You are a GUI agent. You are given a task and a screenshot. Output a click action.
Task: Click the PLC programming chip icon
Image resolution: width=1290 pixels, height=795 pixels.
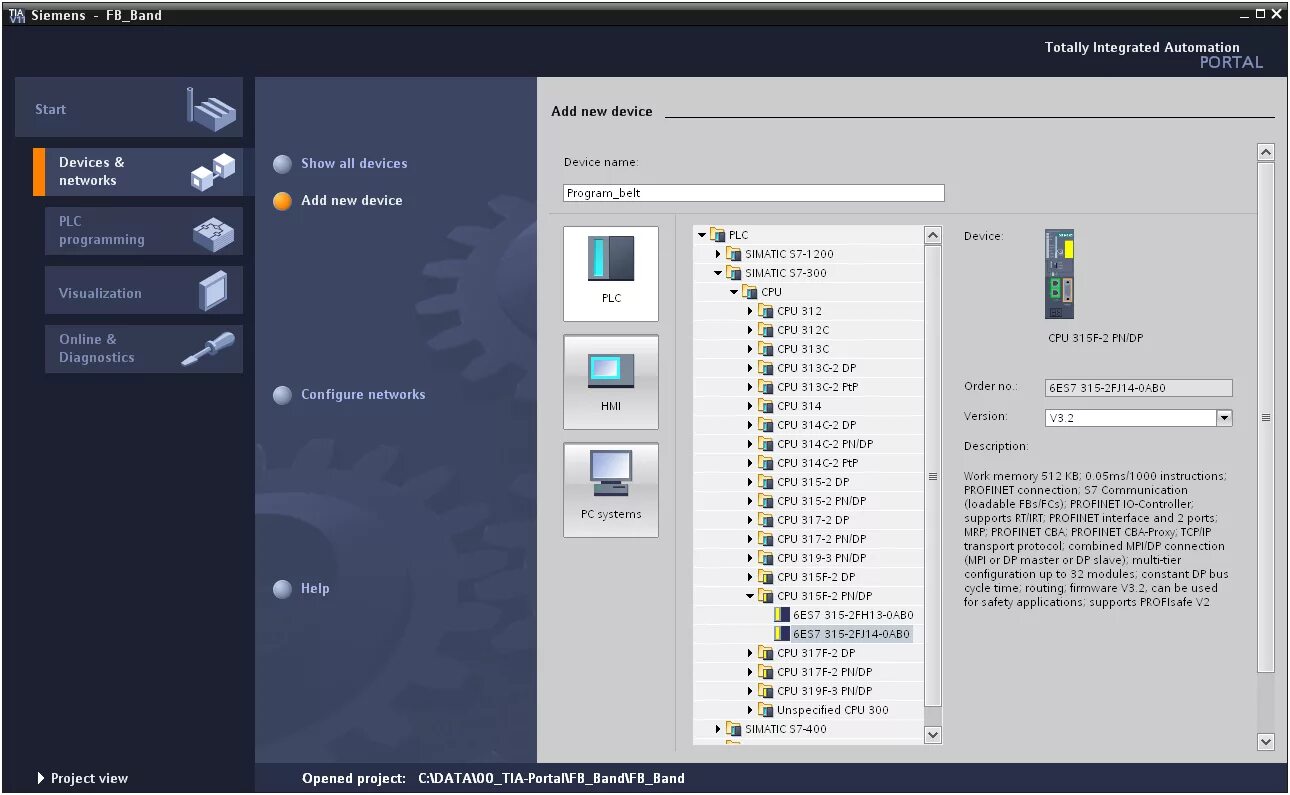pos(213,233)
